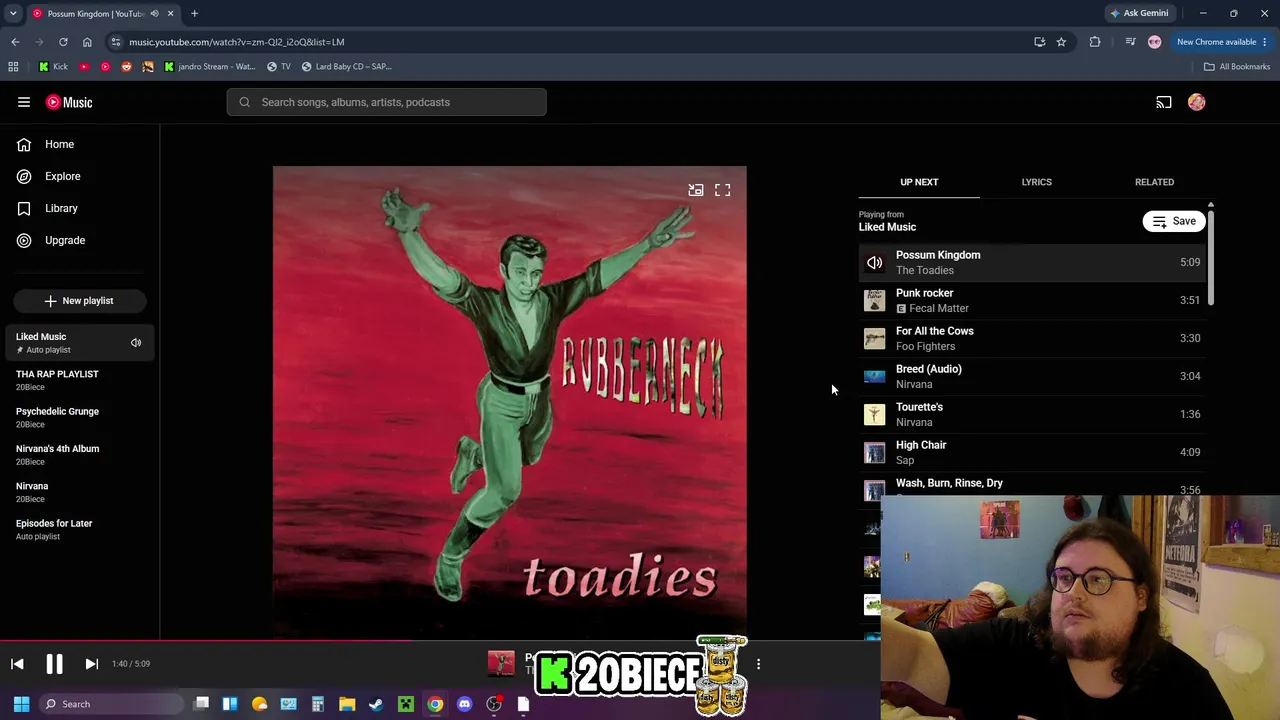Install app icon in address bar
Viewport: 1280px width, 720px height.
(1040, 42)
